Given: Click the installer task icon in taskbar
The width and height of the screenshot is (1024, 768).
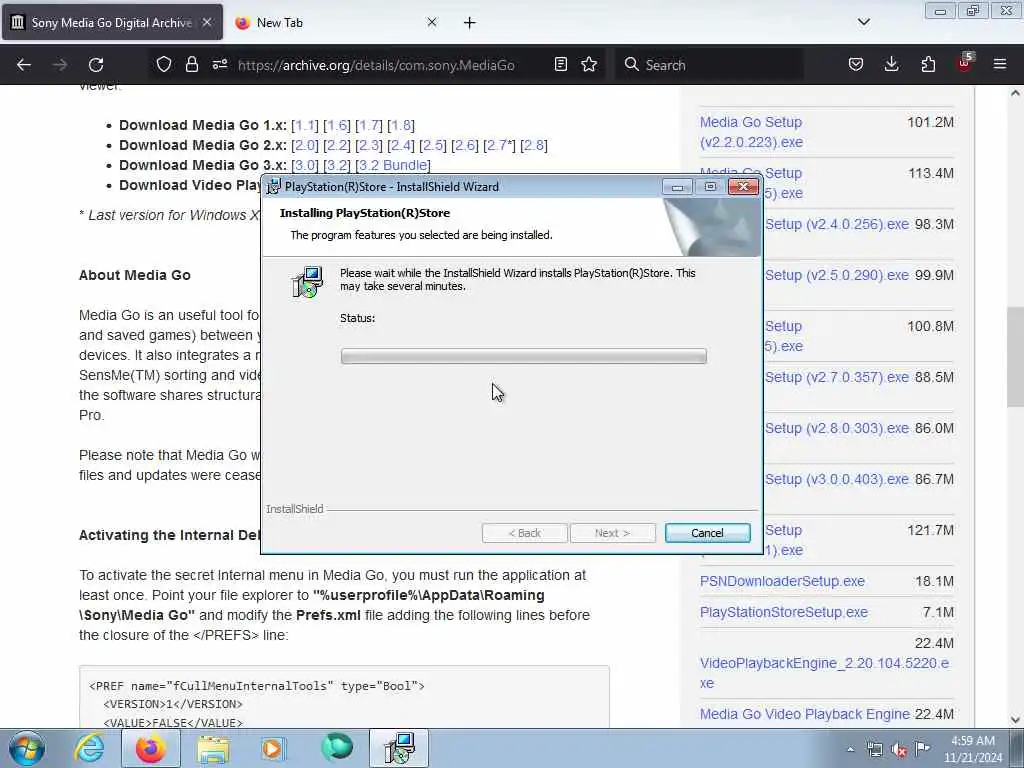Looking at the screenshot, I should pos(399,748).
